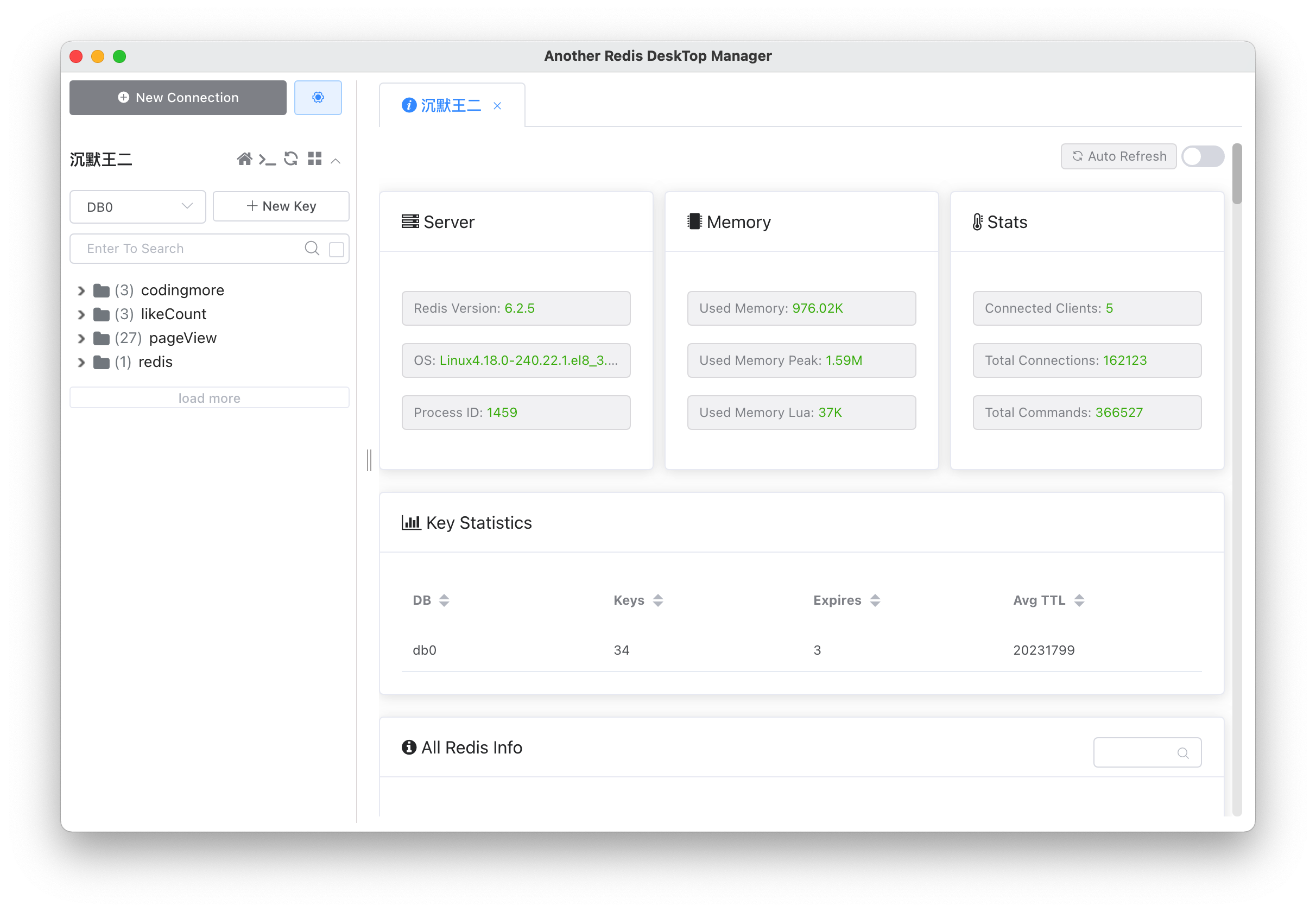This screenshot has width=1316, height=912.
Task: Click the search input field
Action: point(189,248)
